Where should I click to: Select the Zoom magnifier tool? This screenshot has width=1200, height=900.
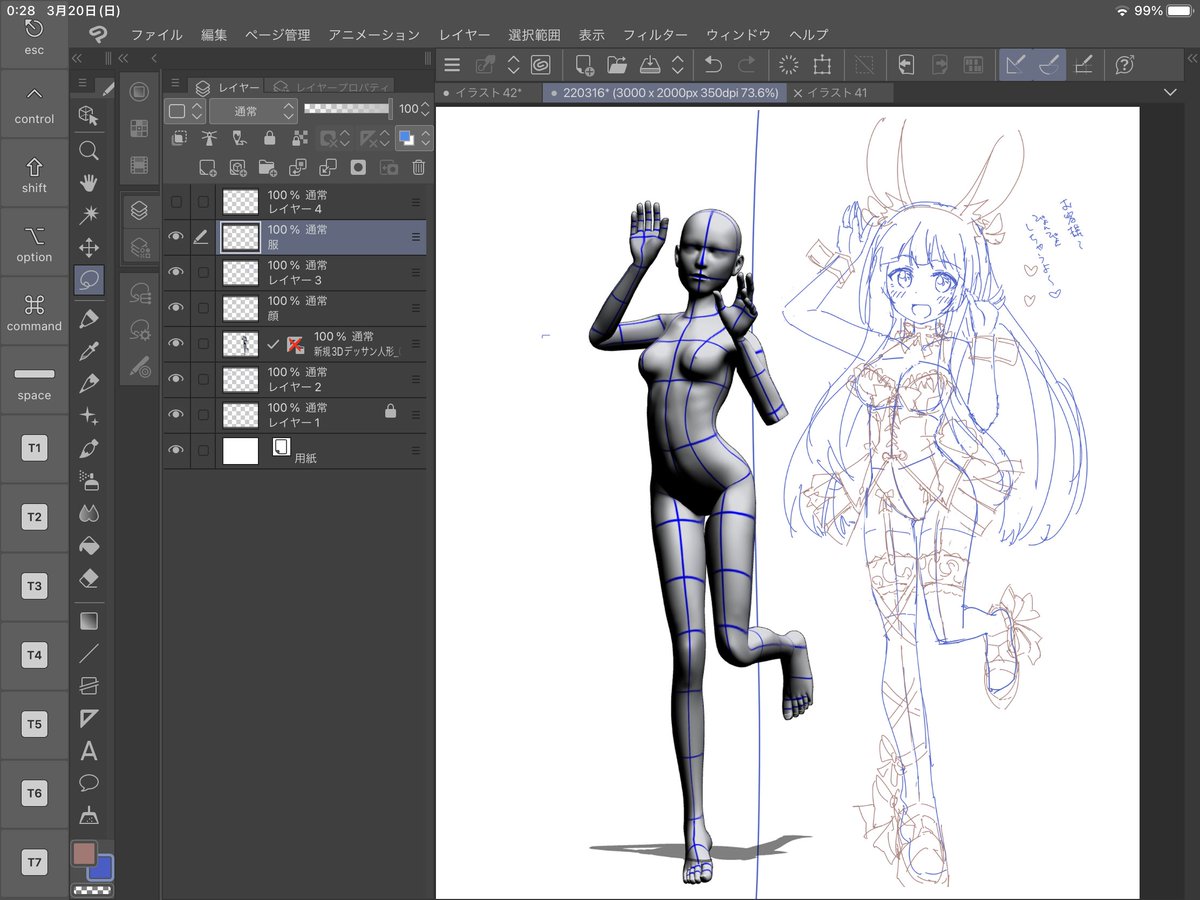coord(89,151)
